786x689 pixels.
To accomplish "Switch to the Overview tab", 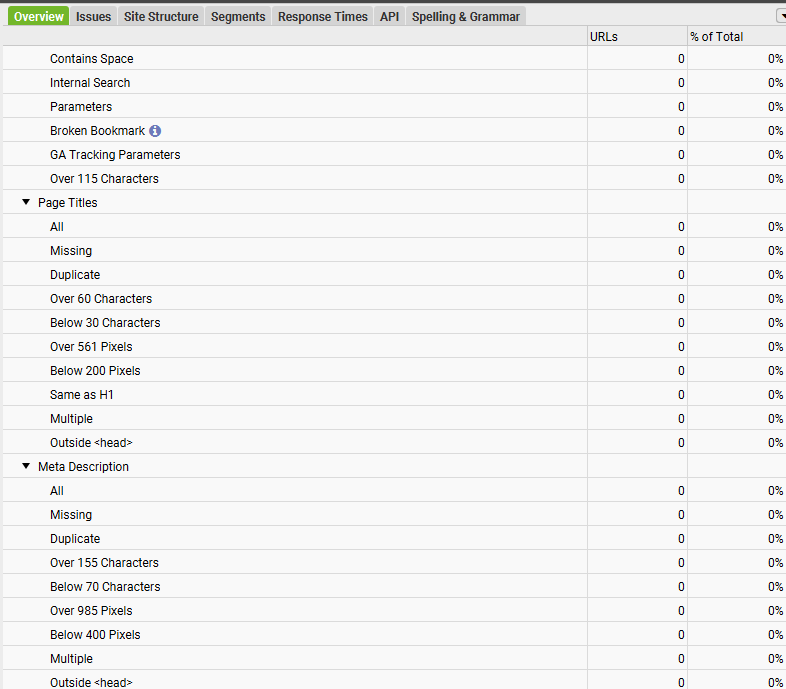I will [39, 17].
